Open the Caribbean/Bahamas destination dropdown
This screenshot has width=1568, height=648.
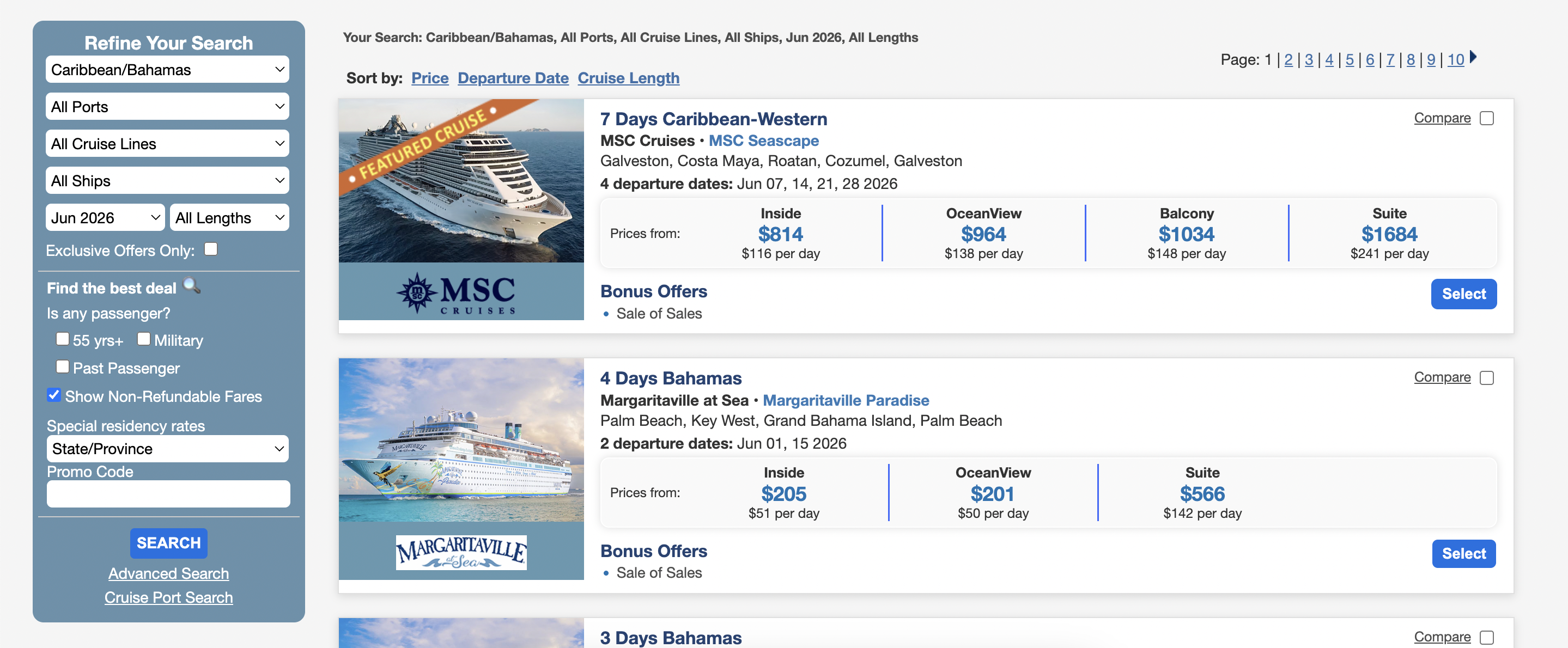(x=167, y=70)
